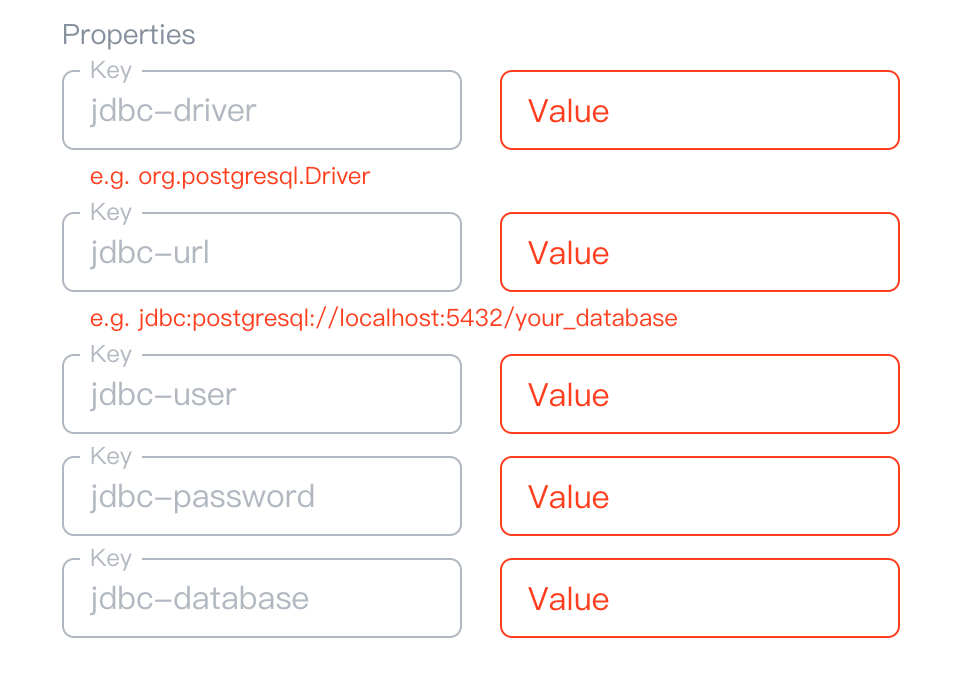Click the red Value placeholder beside jdbc-driver
This screenshot has width=972, height=678.
(568, 111)
